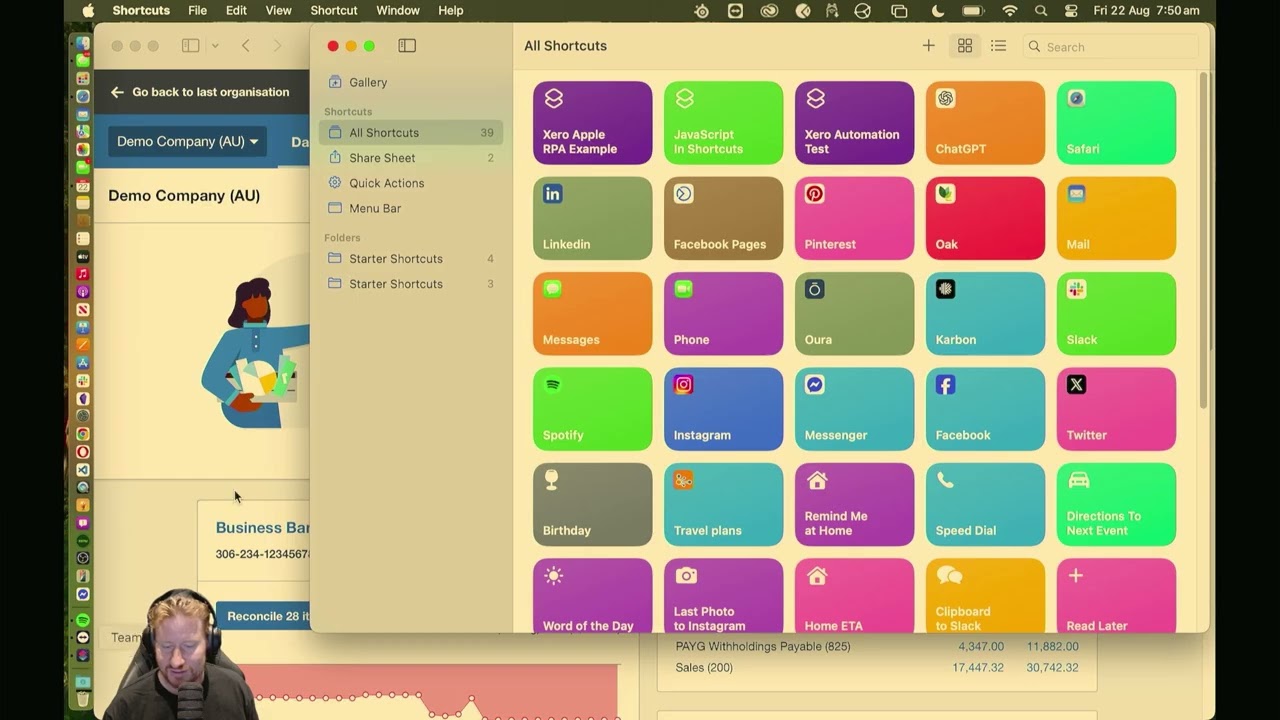The width and height of the screenshot is (1280, 720).
Task: Run the Oak shortcut tile
Action: (985, 218)
